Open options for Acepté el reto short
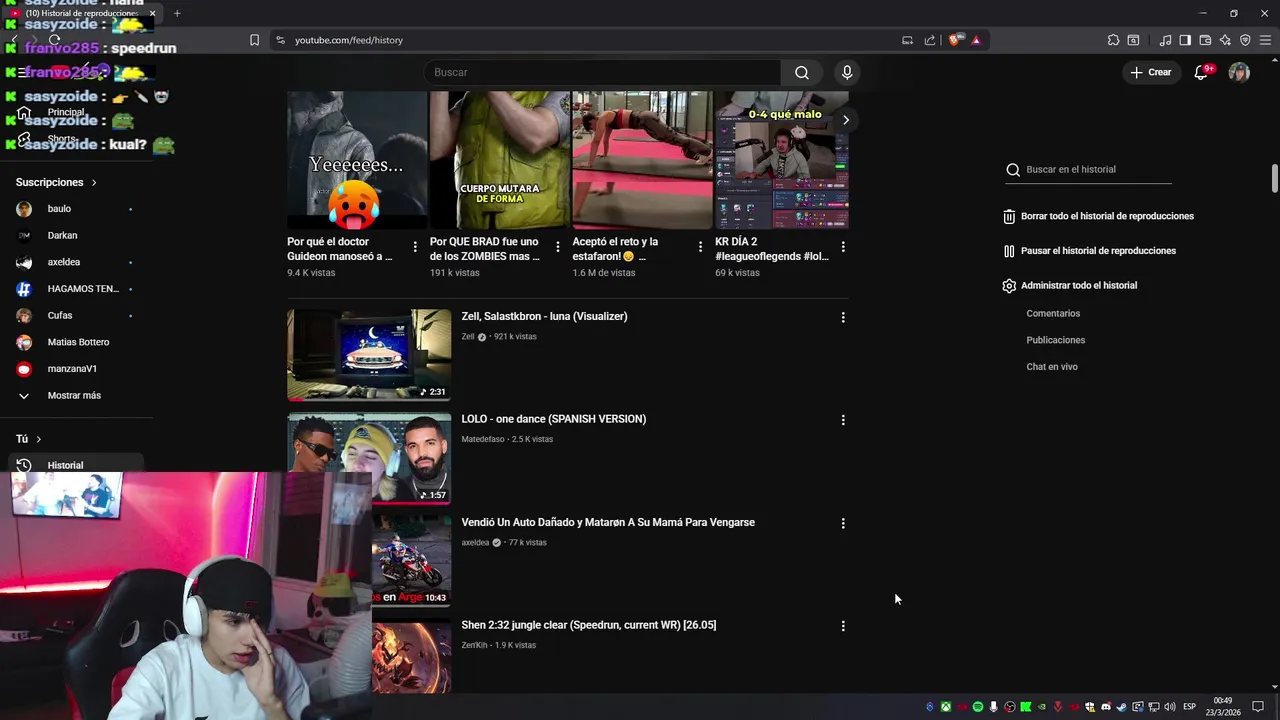 (700, 246)
